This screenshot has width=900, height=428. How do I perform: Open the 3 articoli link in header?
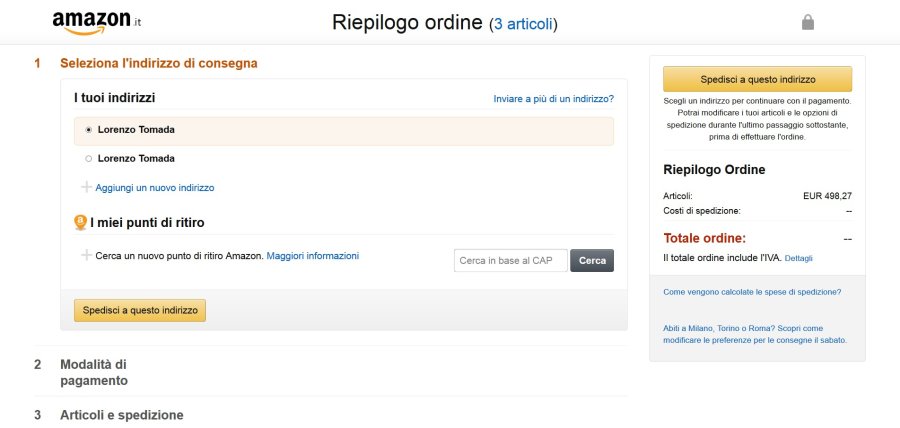(523, 24)
